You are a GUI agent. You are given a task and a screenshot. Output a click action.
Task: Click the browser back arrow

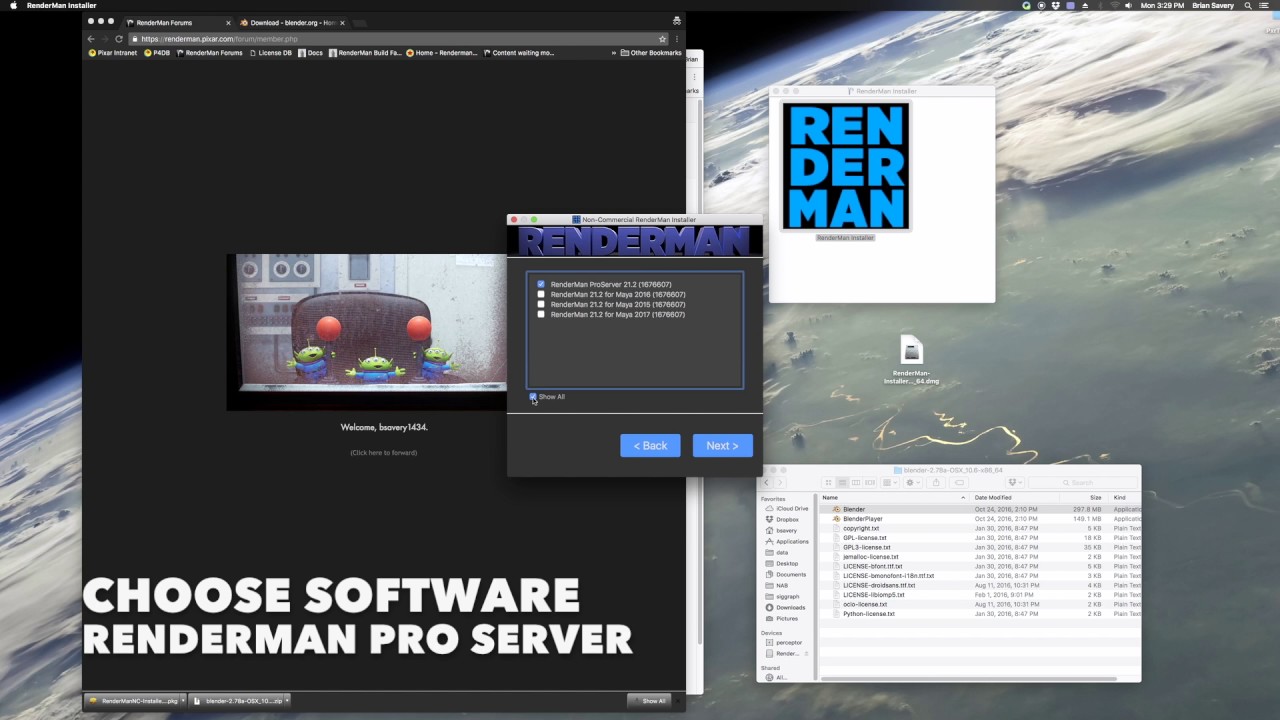(91, 39)
